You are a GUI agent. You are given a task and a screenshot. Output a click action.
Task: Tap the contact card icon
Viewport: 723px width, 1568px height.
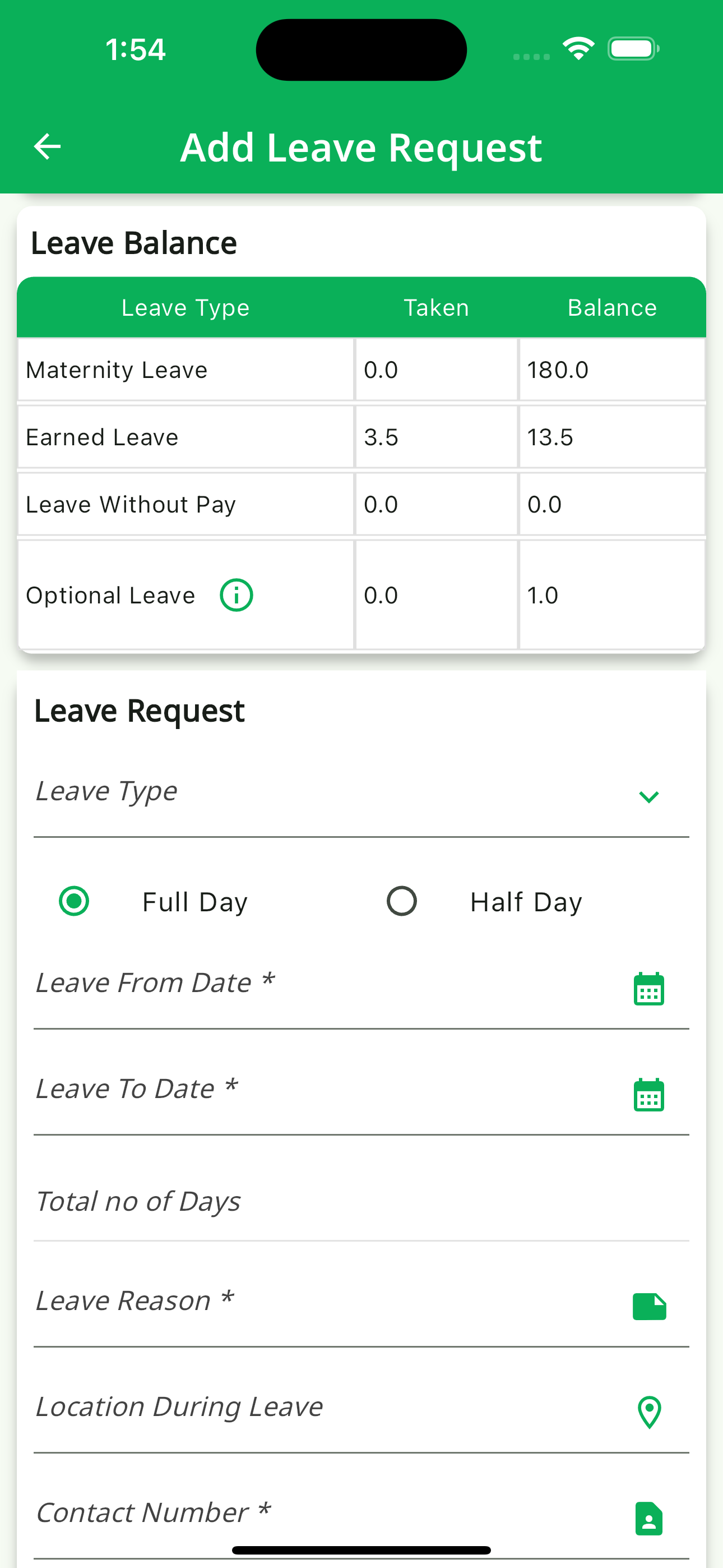(649, 1518)
